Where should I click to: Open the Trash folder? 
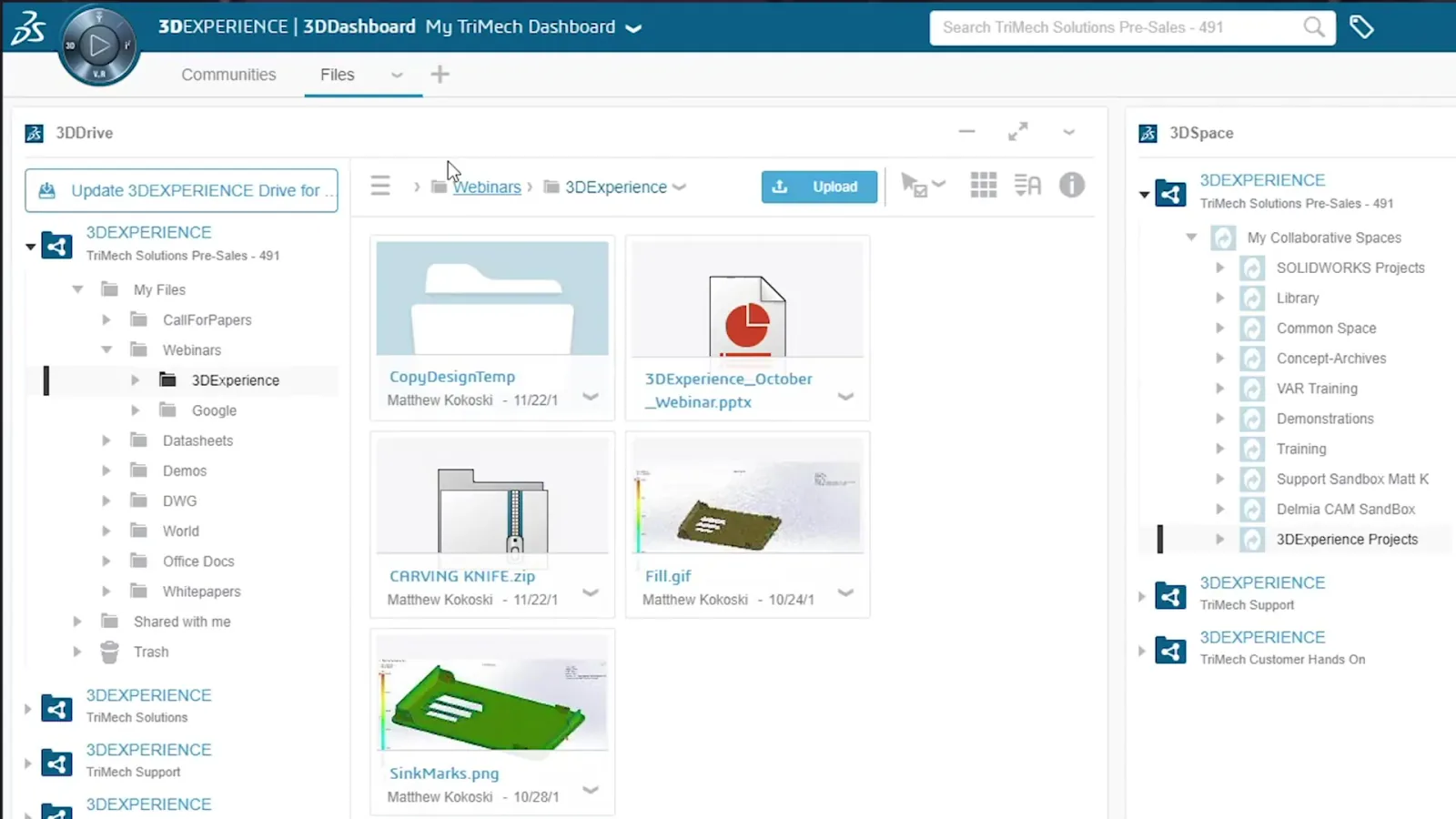tap(151, 652)
